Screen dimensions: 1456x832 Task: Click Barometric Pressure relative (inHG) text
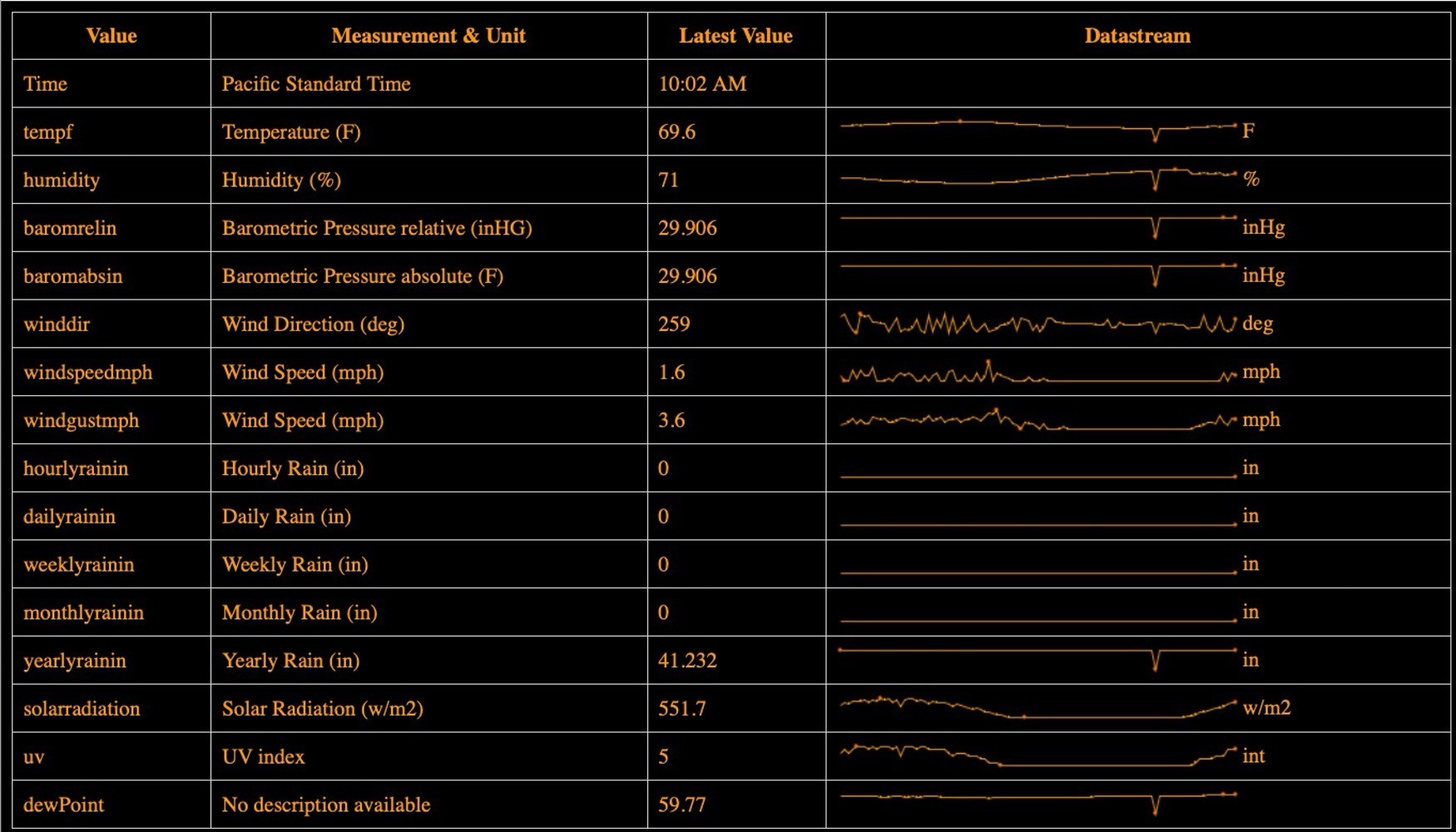coord(377,229)
